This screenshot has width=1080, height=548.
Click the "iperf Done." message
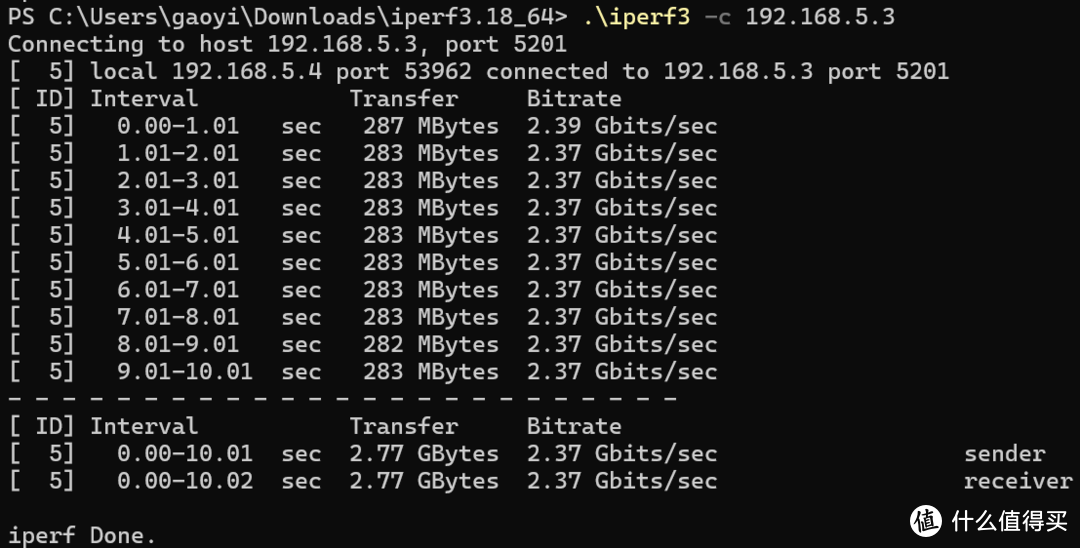coord(82,535)
